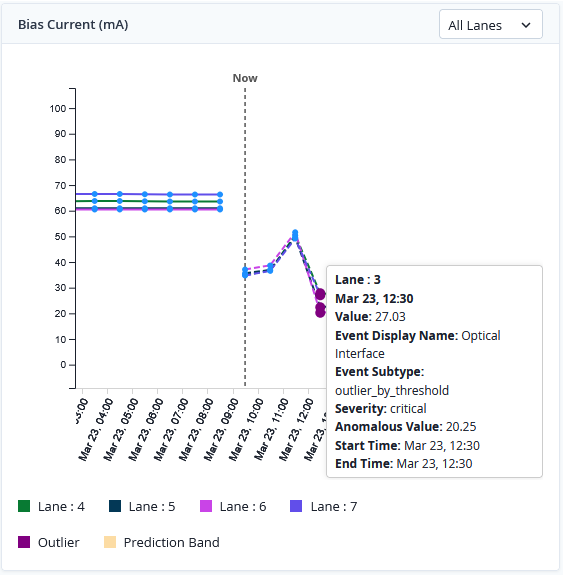Click the Severity: critical tooltip line
The width and height of the screenshot is (563, 575).
381,408
